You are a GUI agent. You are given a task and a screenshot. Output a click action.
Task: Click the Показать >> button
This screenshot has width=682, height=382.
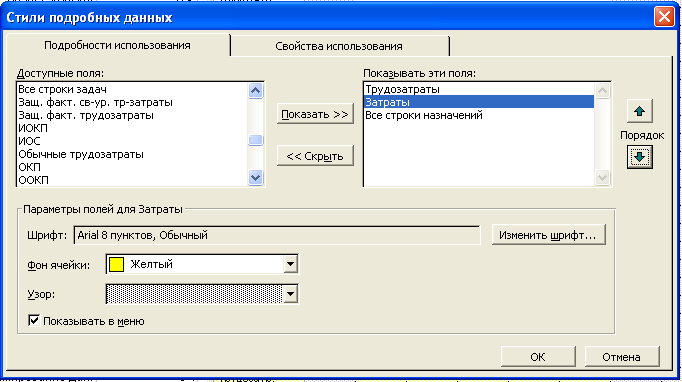[315, 114]
